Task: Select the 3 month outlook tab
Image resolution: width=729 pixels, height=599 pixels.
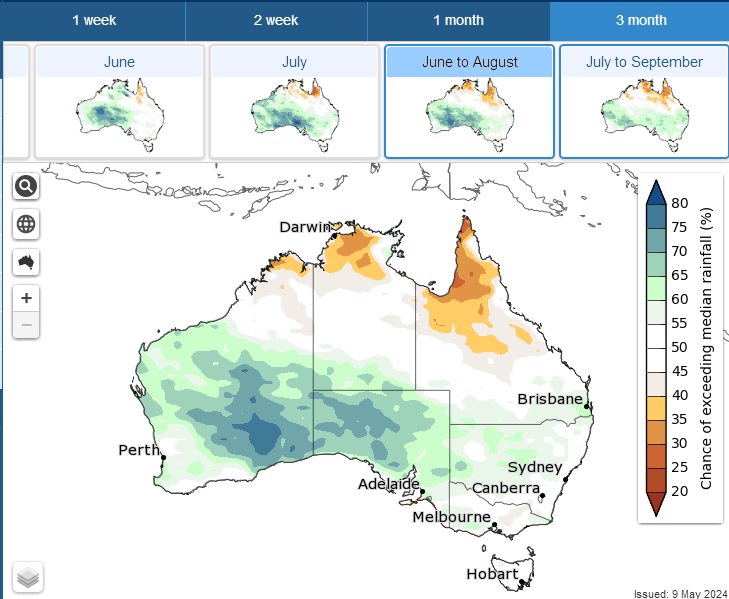Action: tap(641, 20)
